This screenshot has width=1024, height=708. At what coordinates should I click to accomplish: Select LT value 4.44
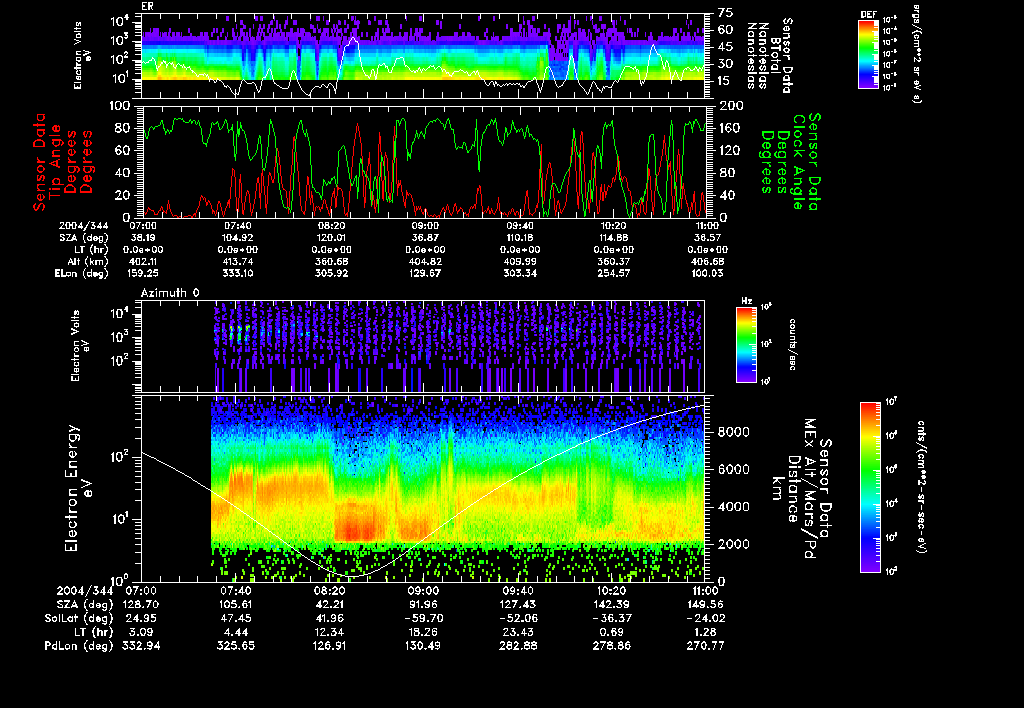pyautogui.click(x=235, y=632)
